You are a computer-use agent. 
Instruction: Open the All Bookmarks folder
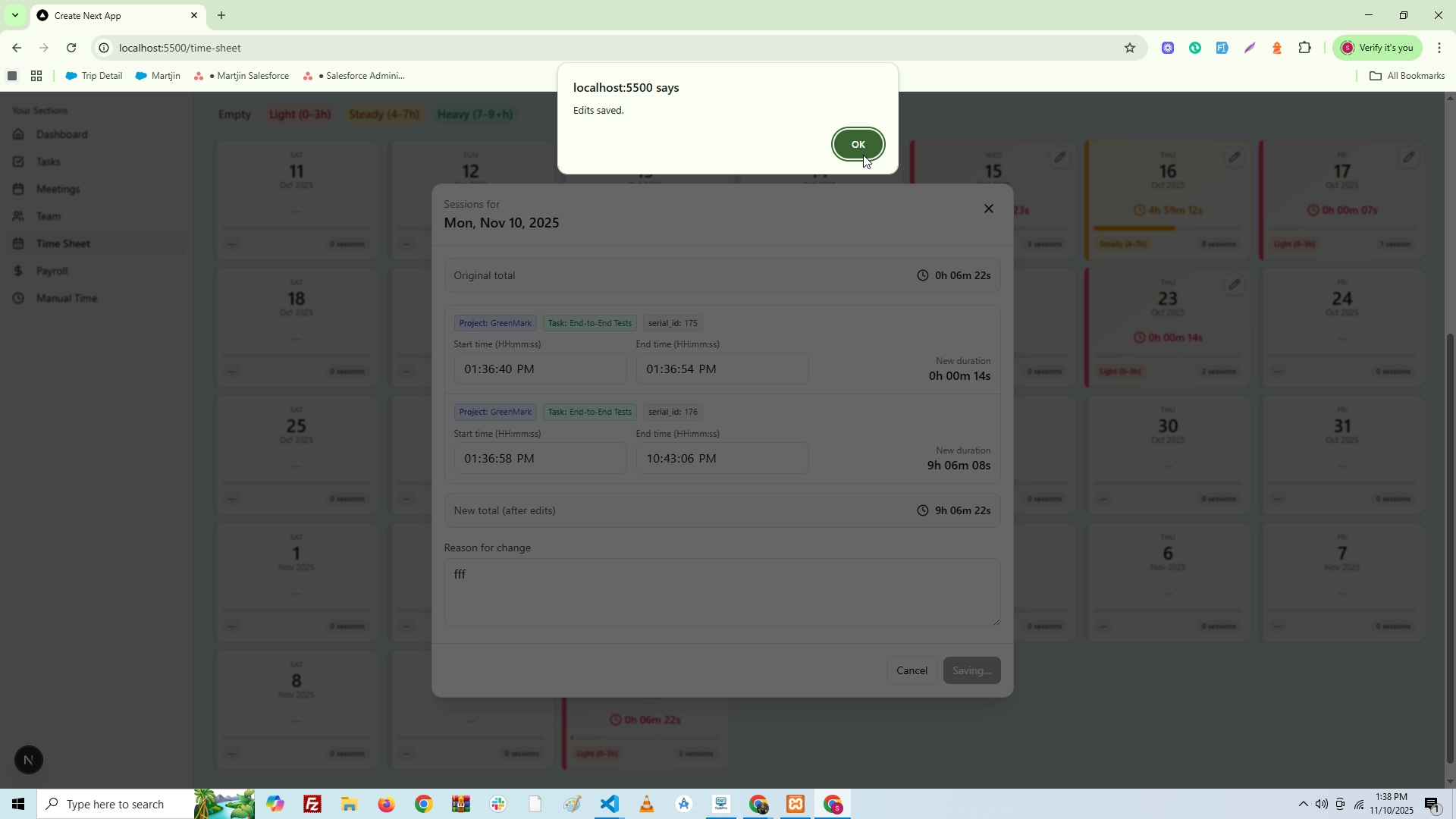[1407, 76]
